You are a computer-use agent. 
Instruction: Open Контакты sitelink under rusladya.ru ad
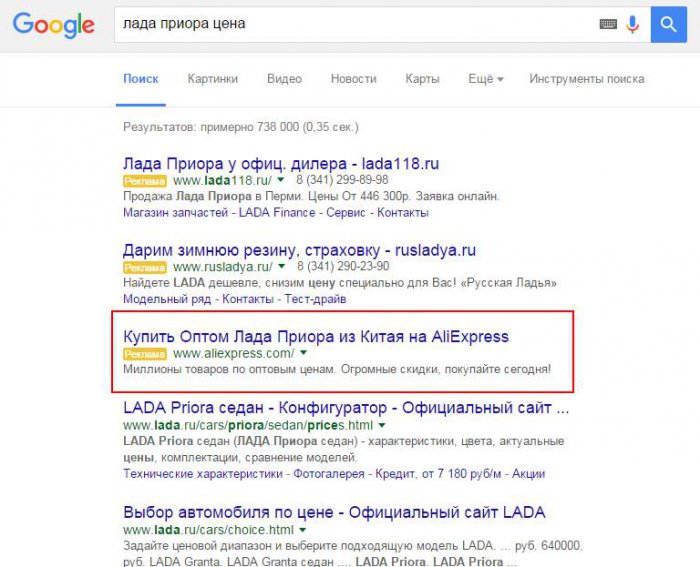[248, 299]
